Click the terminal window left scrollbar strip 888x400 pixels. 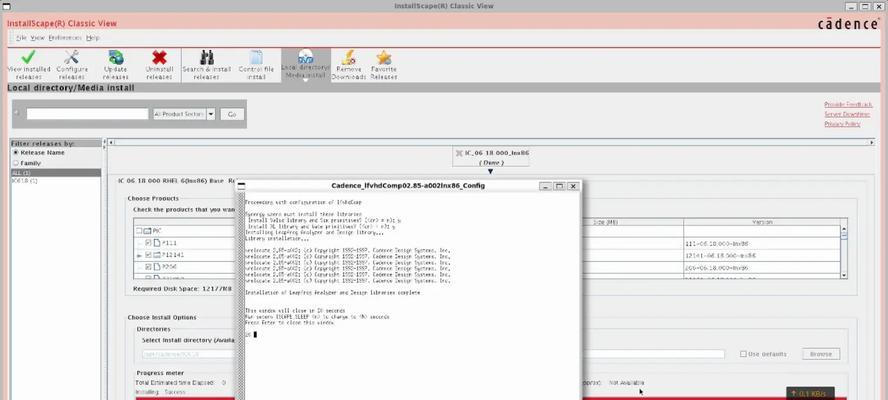tap(241, 296)
